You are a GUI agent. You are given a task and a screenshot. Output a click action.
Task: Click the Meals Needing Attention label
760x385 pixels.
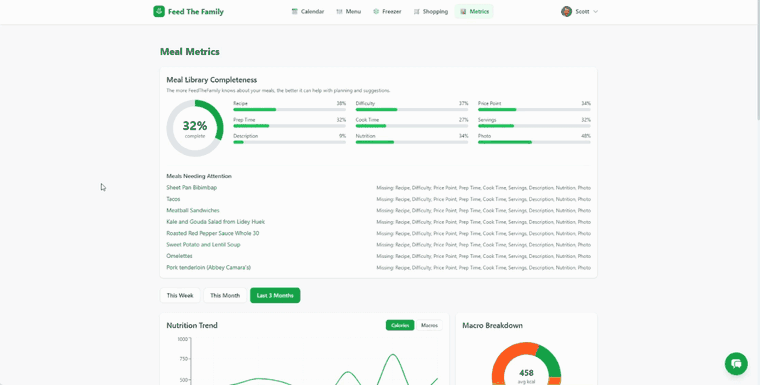[199, 176]
